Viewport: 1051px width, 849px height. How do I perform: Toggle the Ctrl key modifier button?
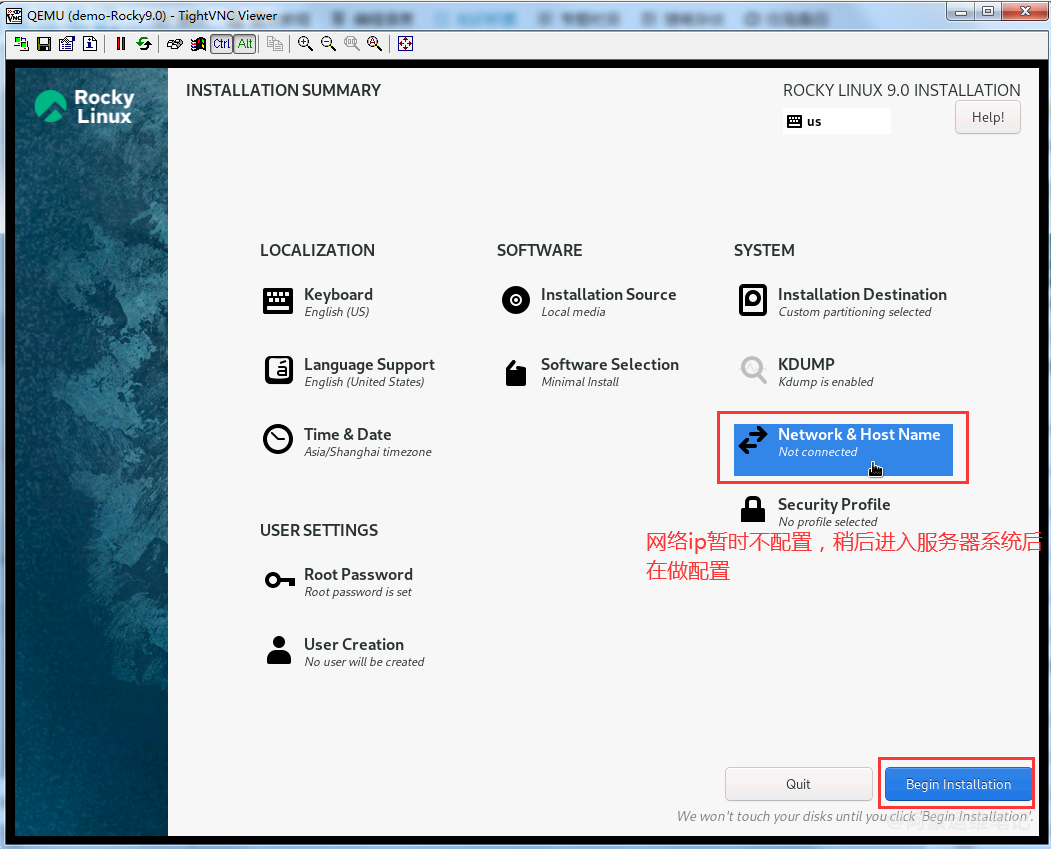pos(222,43)
